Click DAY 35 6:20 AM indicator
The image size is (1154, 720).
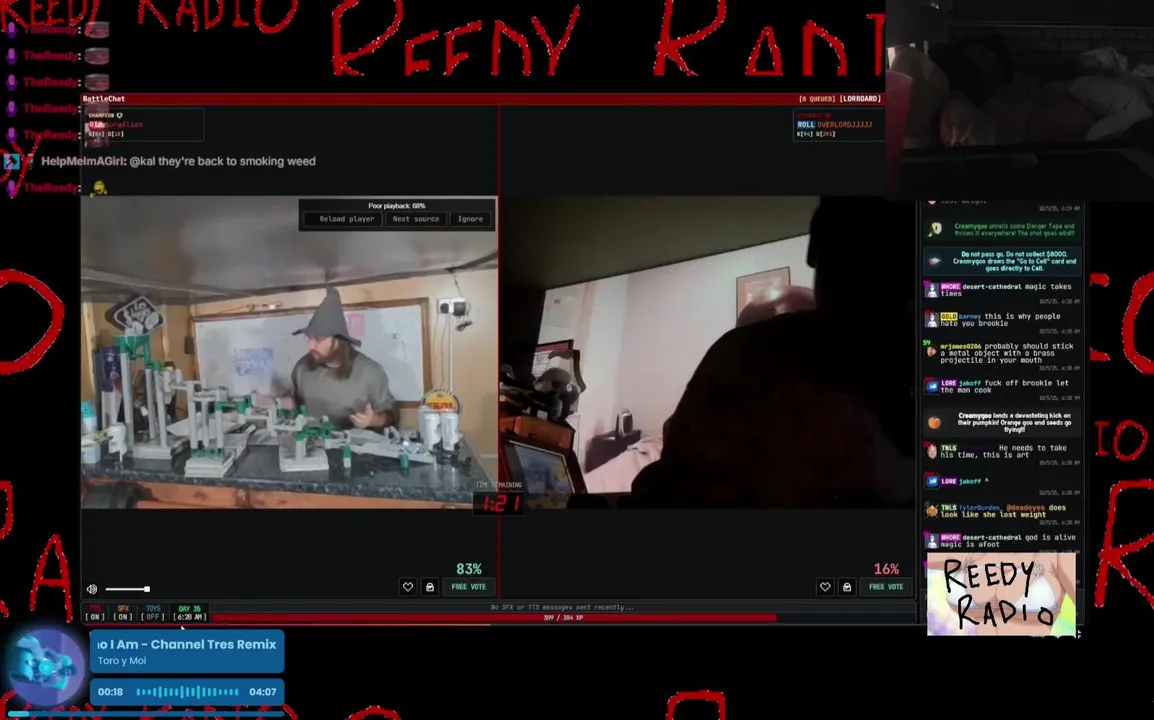pyautogui.click(x=190, y=613)
